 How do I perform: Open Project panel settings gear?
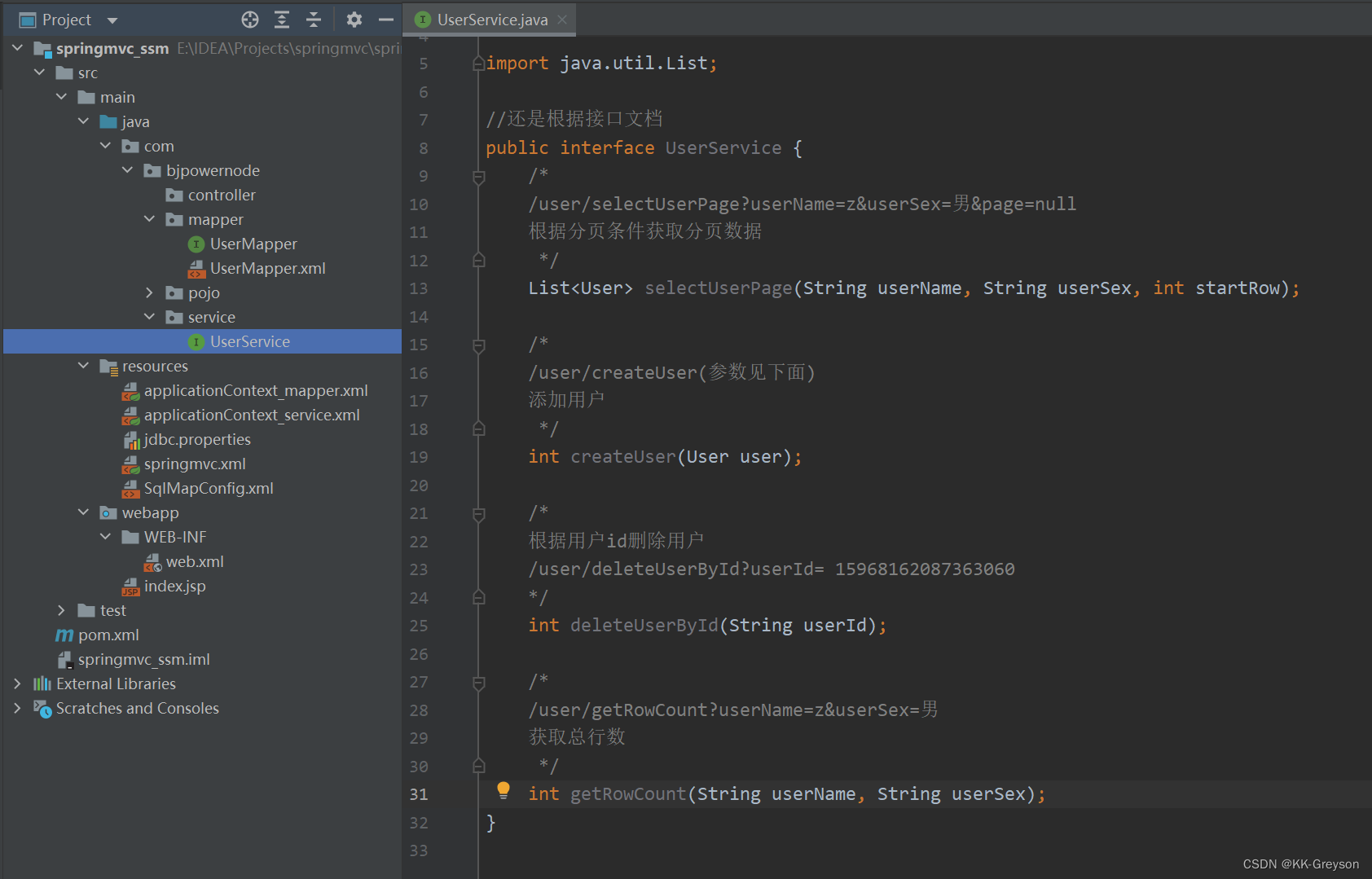354,20
